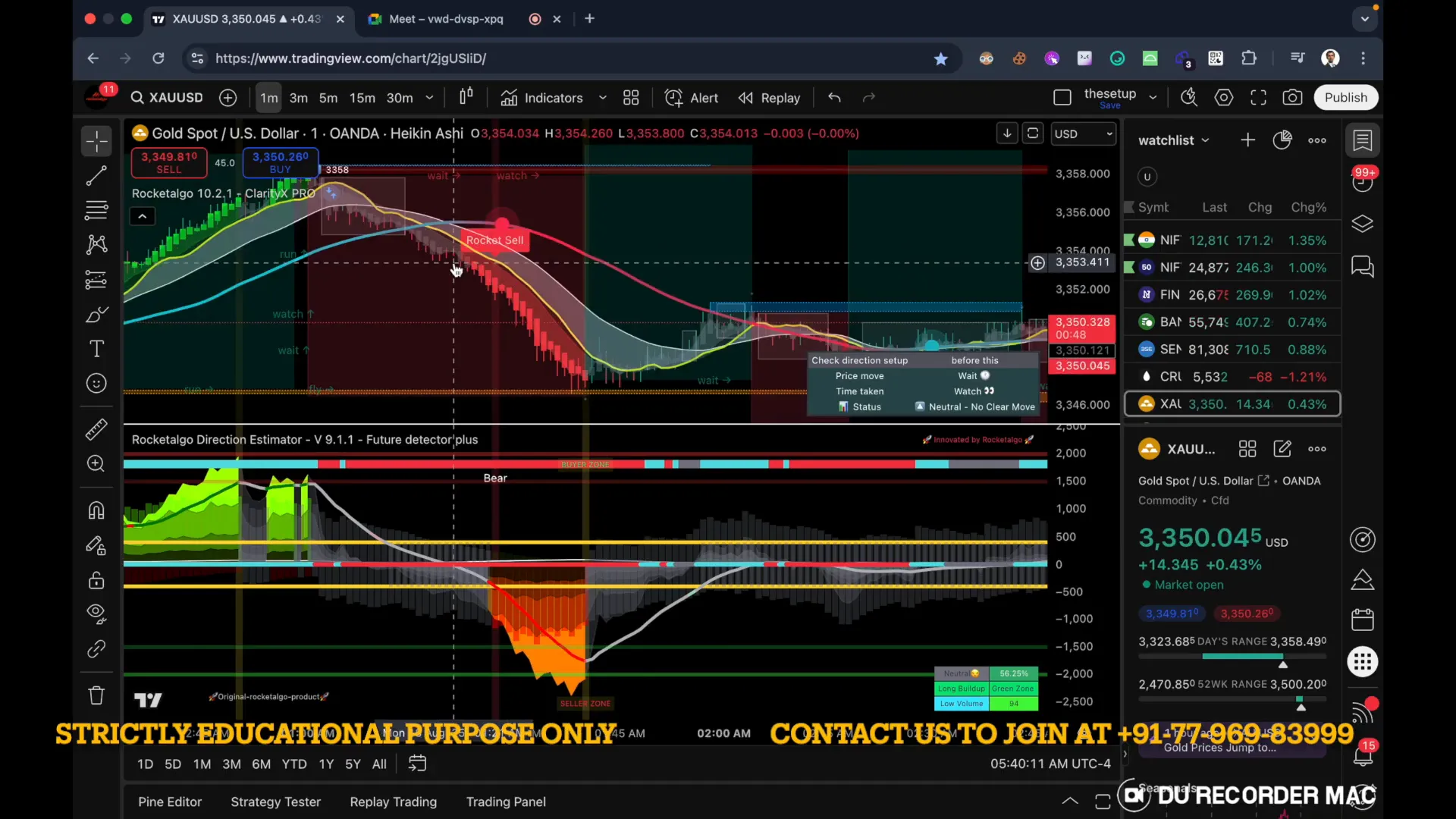Image resolution: width=1456 pixels, height=819 pixels.
Task: Open the pattern tools in left toolbar
Action: pos(96,244)
